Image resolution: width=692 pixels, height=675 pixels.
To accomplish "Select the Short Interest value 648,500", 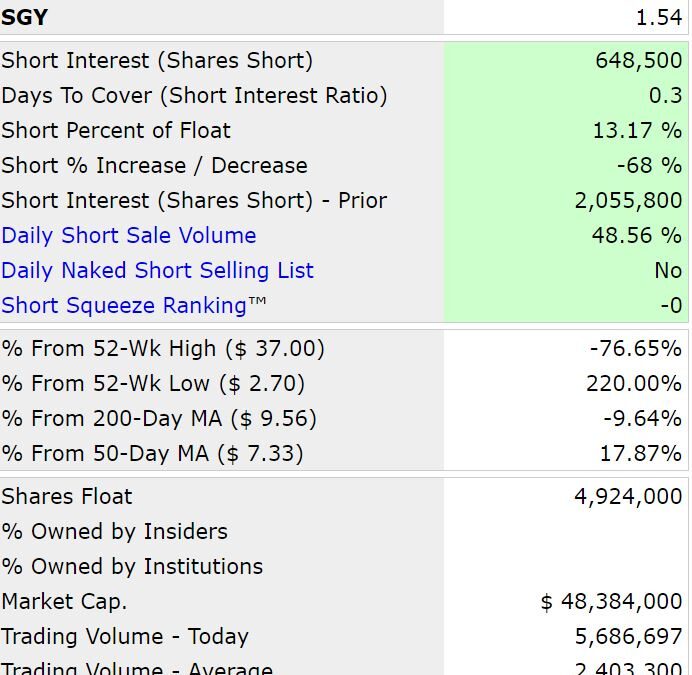I will (639, 60).
